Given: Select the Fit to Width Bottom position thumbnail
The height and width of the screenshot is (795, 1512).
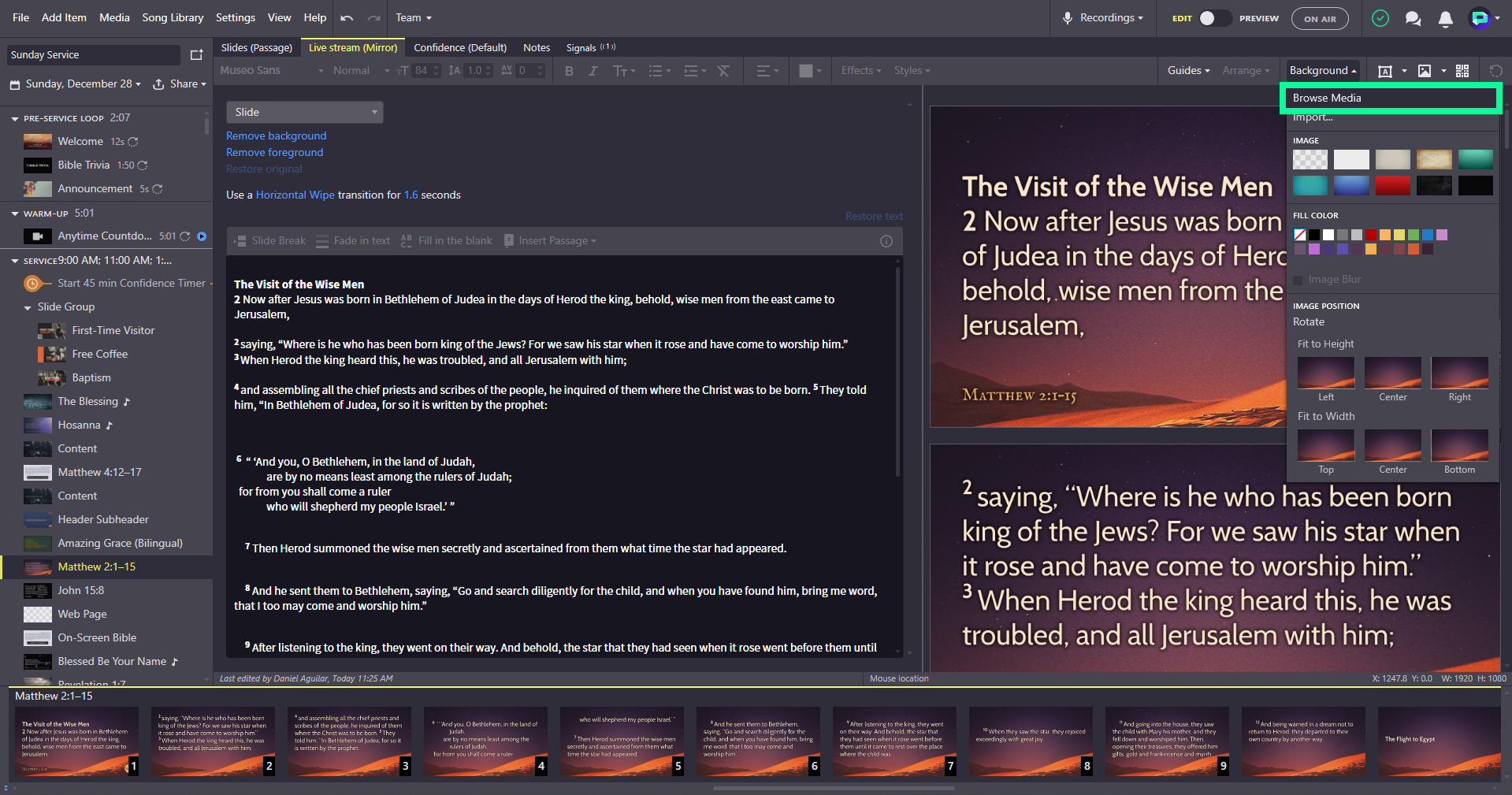Looking at the screenshot, I should click(1460, 445).
